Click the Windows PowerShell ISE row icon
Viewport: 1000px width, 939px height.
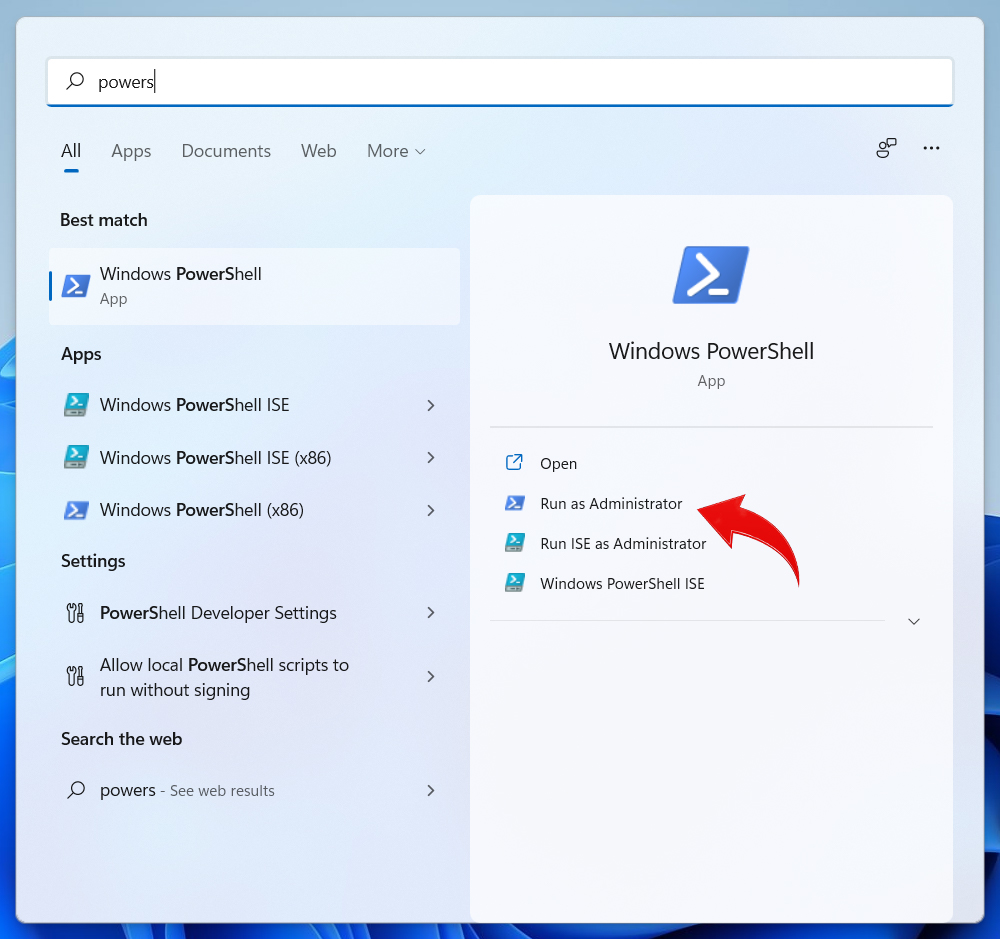(76, 405)
